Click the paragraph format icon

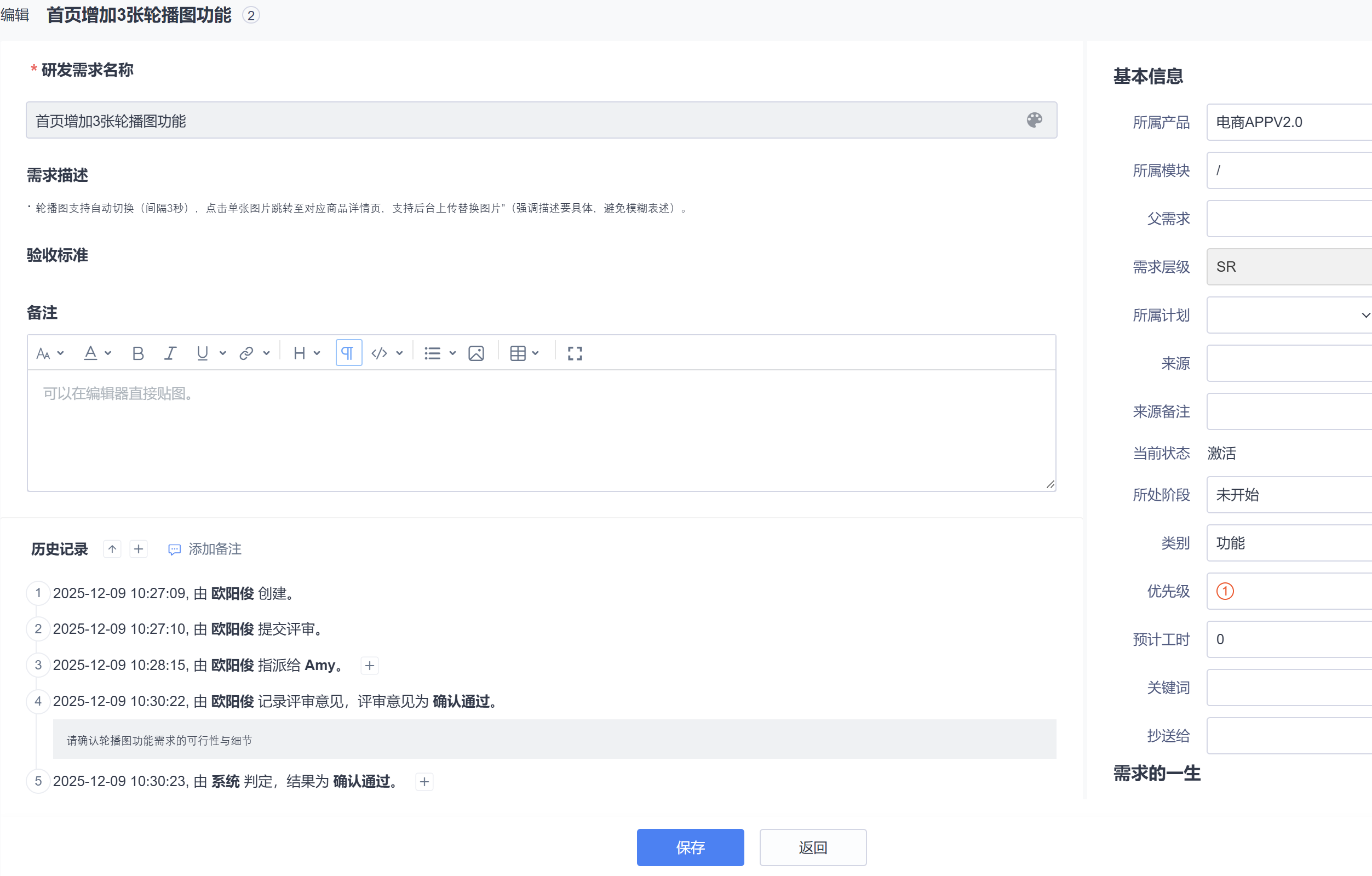(348, 353)
